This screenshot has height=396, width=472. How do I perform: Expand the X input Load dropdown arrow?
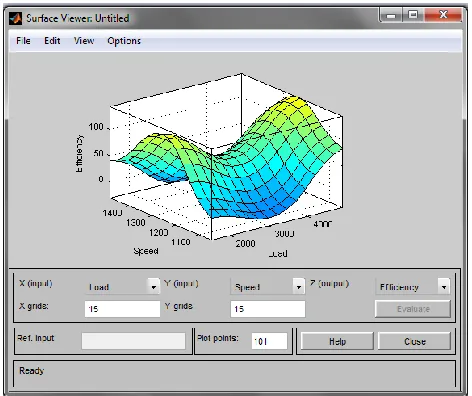[x=153, y=287]
